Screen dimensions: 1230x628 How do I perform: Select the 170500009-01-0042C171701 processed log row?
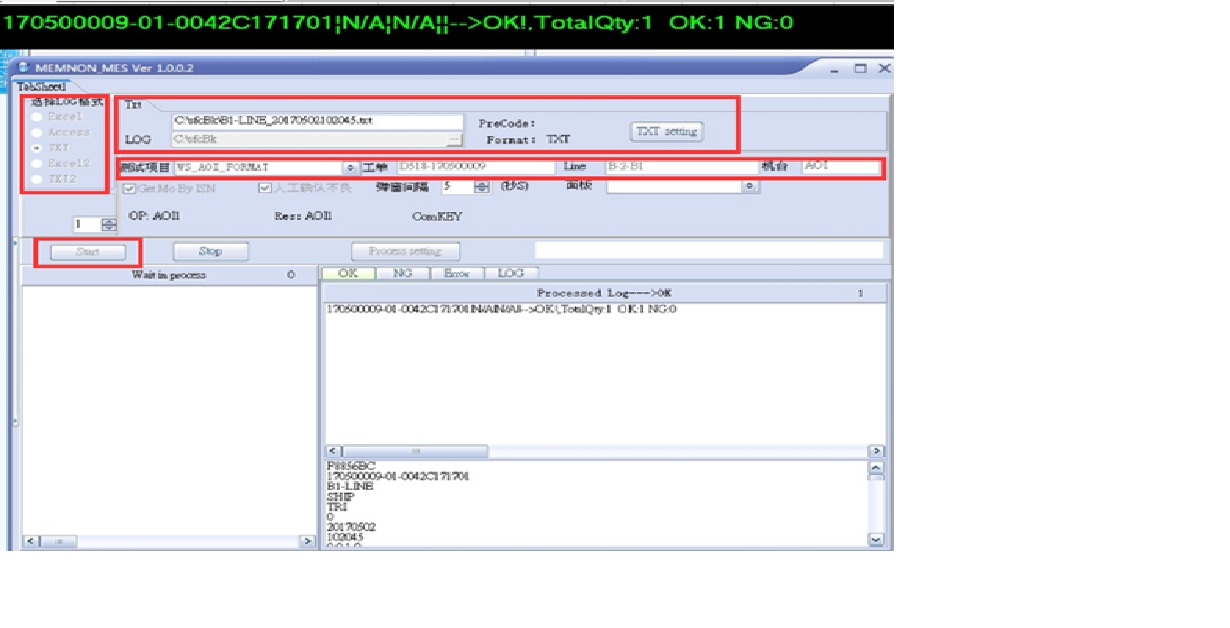coord(503,309)
